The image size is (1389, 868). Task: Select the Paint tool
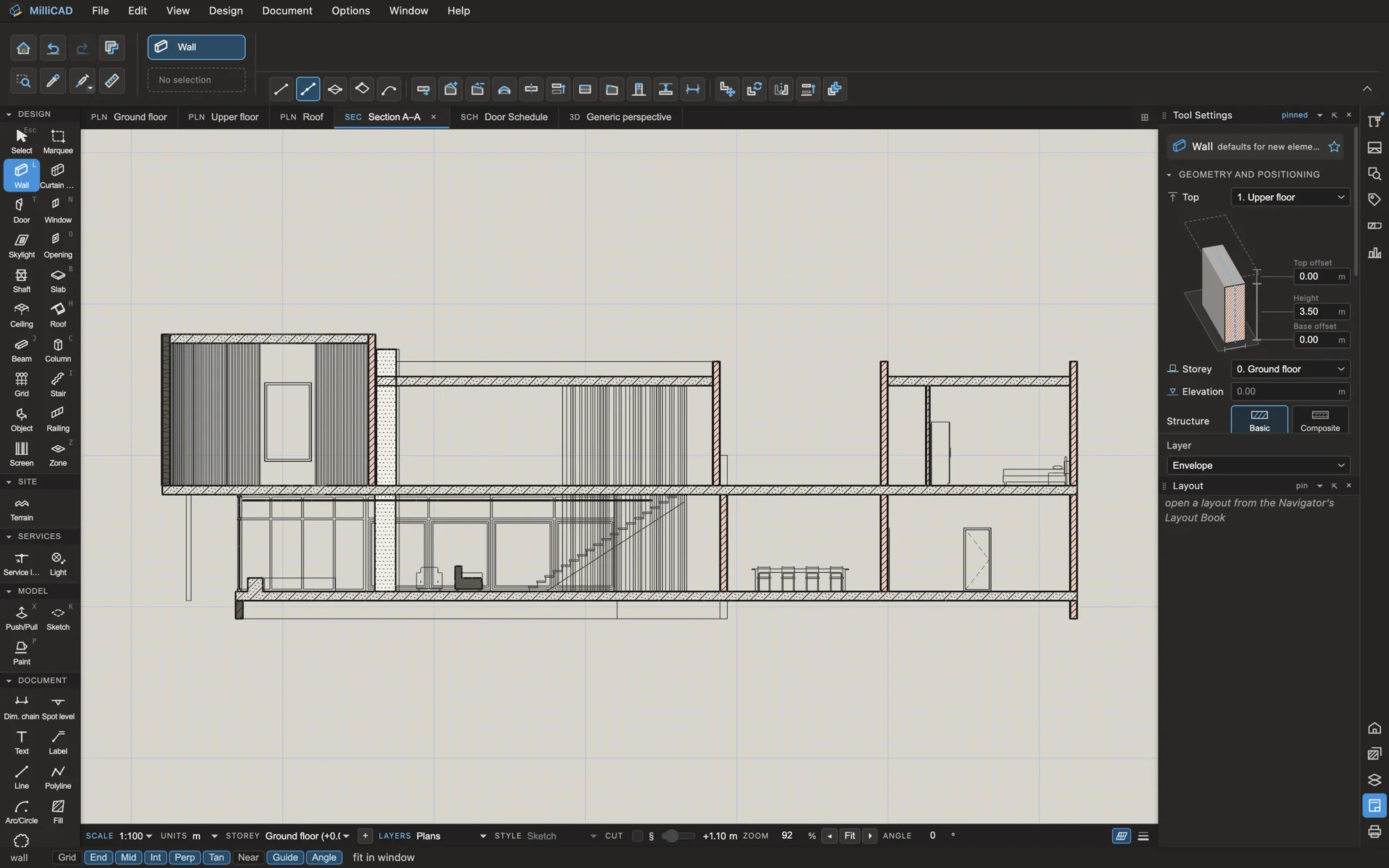22,652
